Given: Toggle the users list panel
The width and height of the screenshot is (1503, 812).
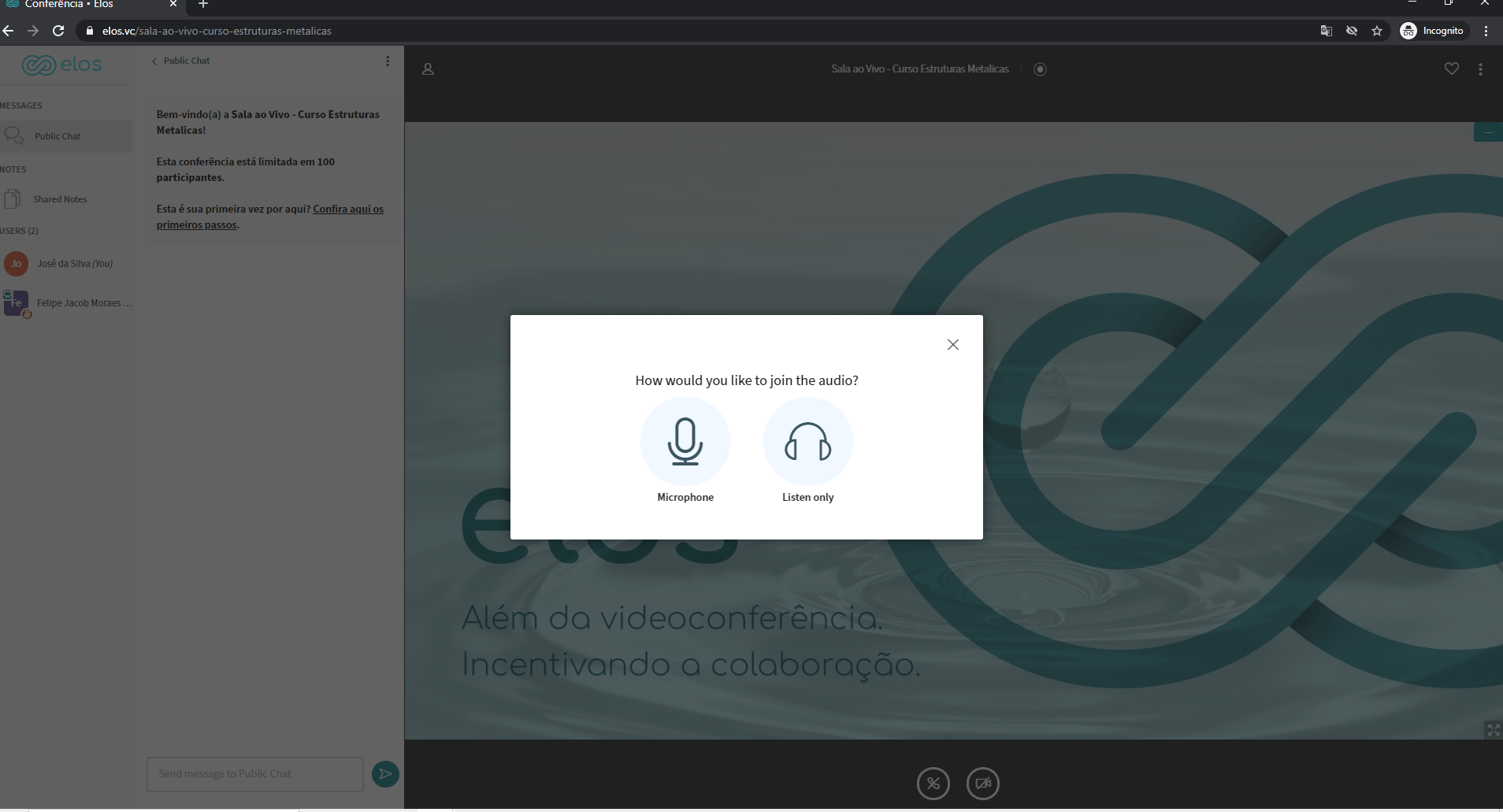Looking at the screenshot, I should click(428, 69).
